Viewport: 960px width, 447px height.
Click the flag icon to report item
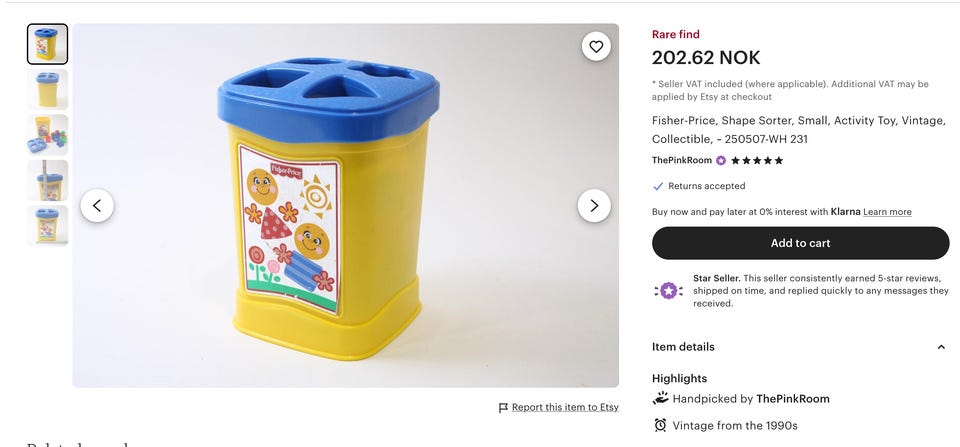[x=503, y=408]
